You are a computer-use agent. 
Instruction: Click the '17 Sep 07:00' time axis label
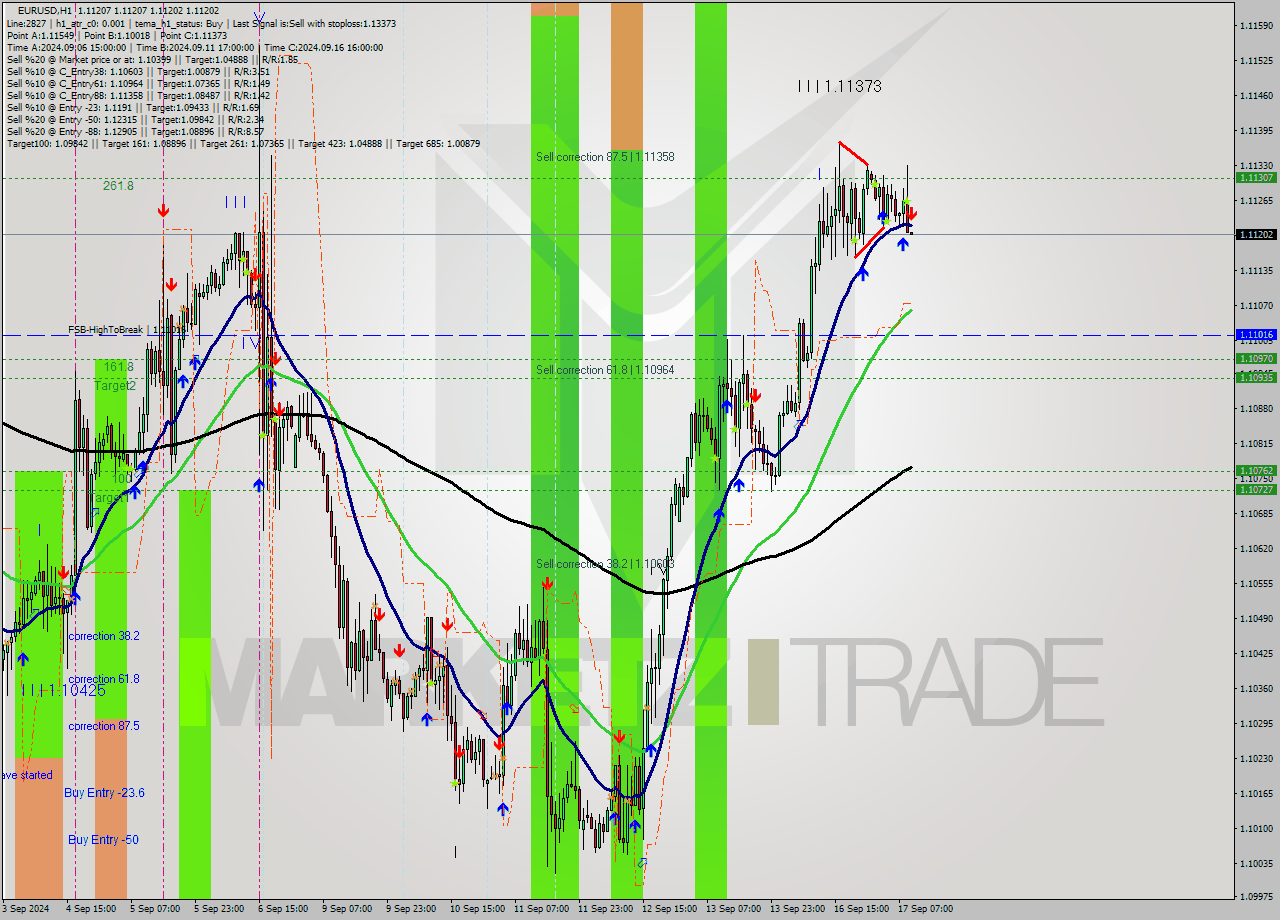click(925, 909)
